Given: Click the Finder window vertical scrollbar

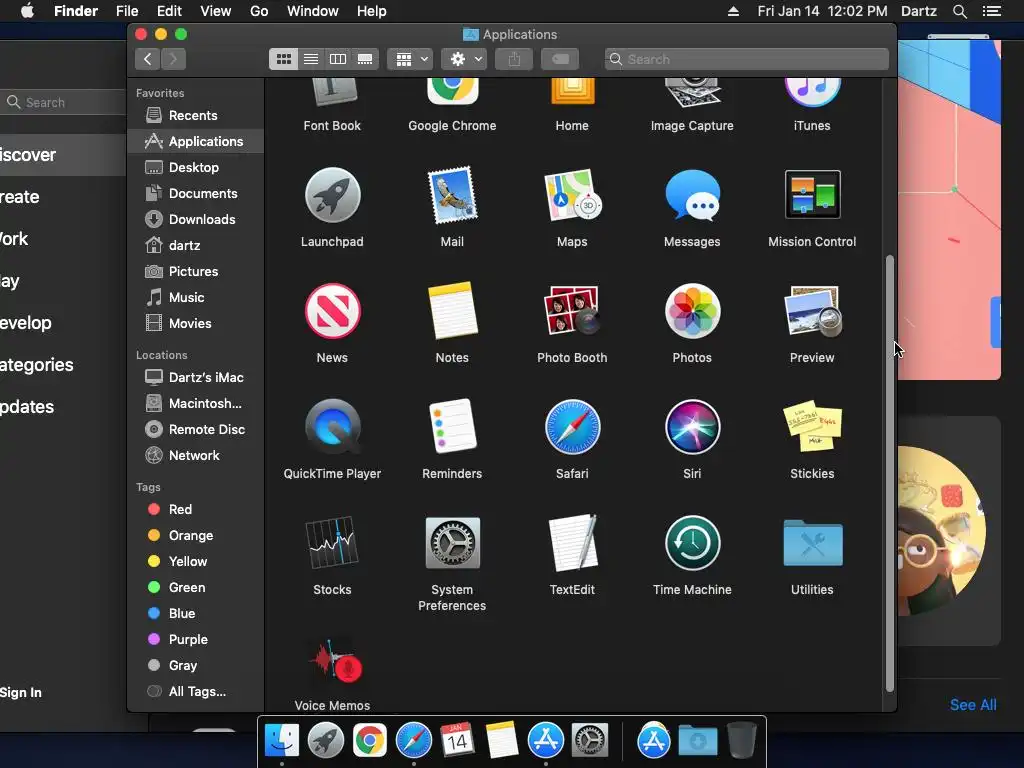Looking at the screenshot, I should [889, 473].
